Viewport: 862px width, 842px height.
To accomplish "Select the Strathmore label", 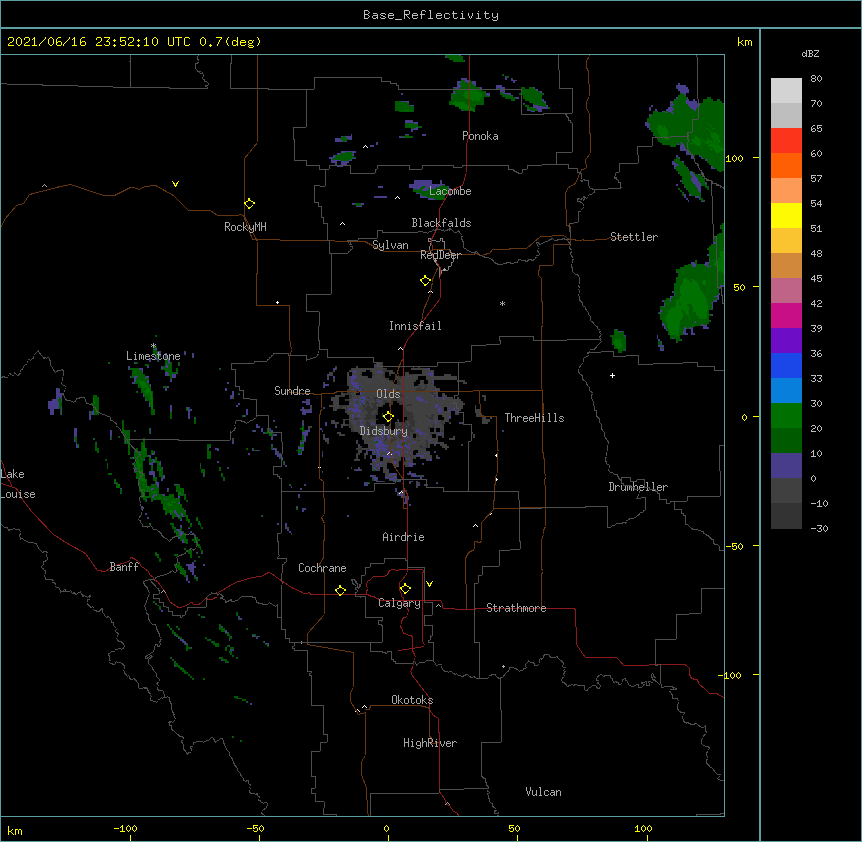I will click(x=516, y=608).
